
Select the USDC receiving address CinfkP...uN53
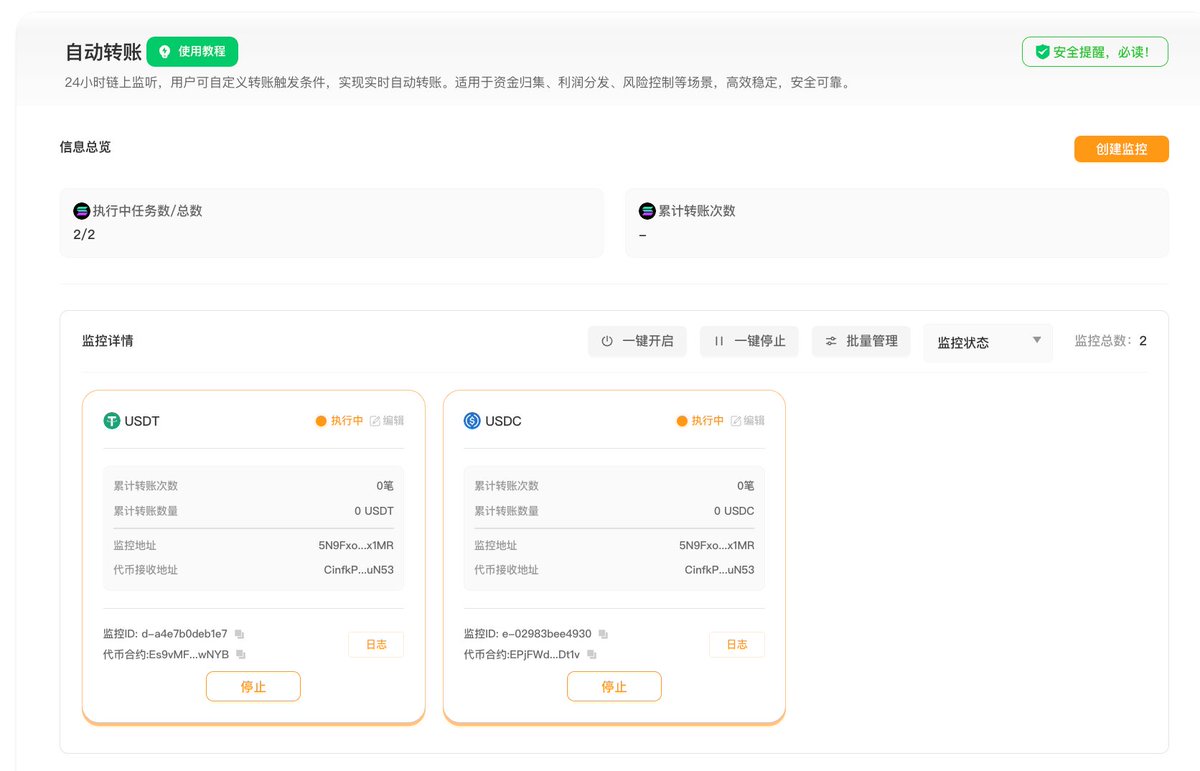pyautogui.click(x=719, y=570)
